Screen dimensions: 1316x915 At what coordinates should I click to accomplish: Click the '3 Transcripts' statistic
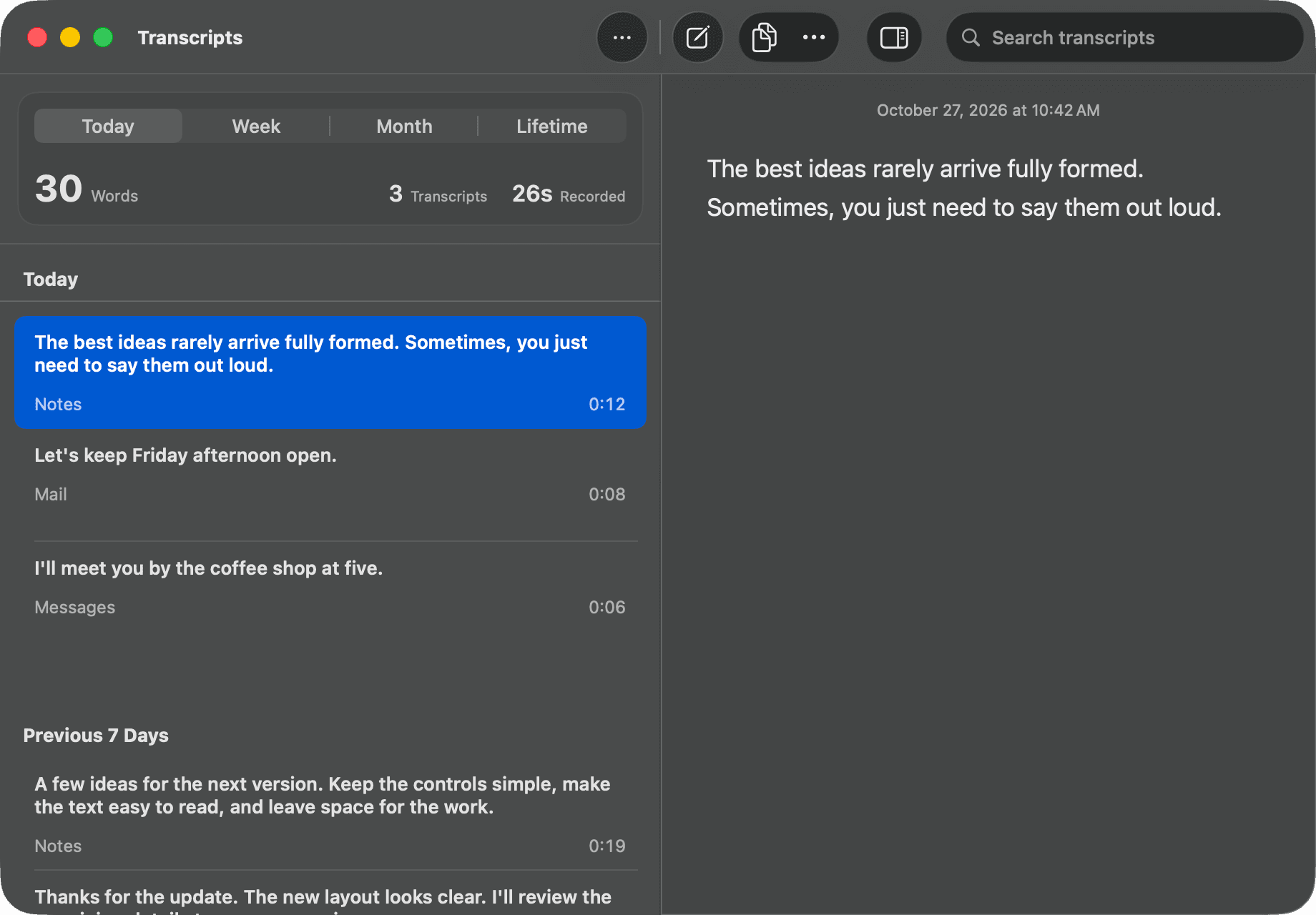pos(438,194)
